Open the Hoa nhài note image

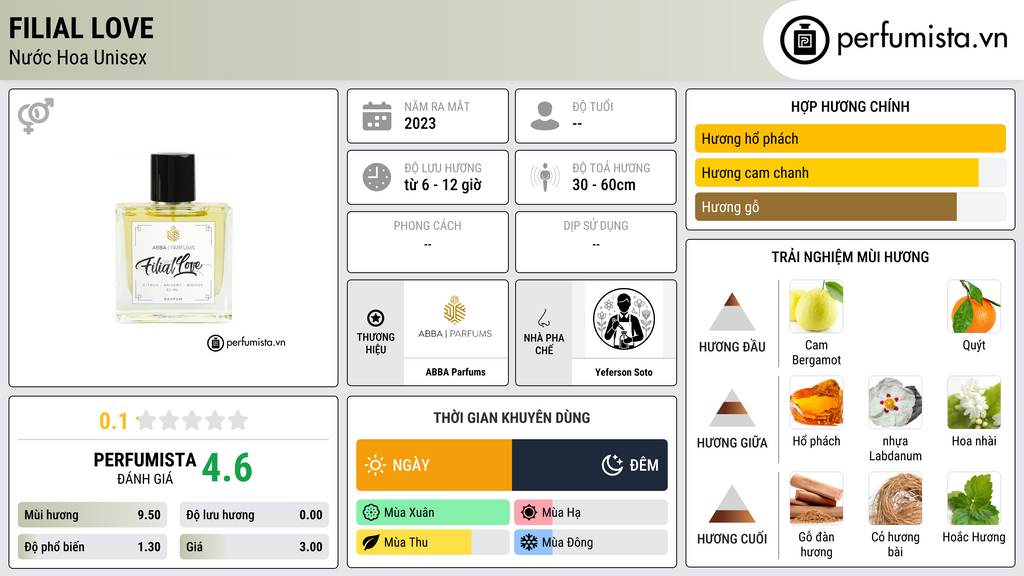[974, 402]
